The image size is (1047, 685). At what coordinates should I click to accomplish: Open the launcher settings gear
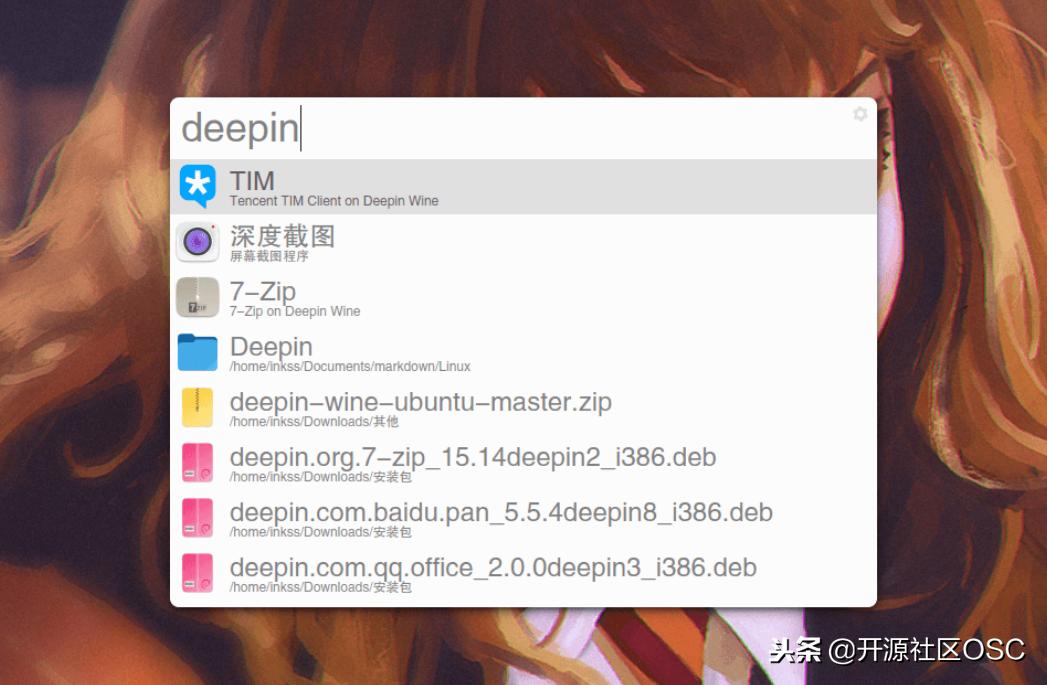[x=860, y=114]
